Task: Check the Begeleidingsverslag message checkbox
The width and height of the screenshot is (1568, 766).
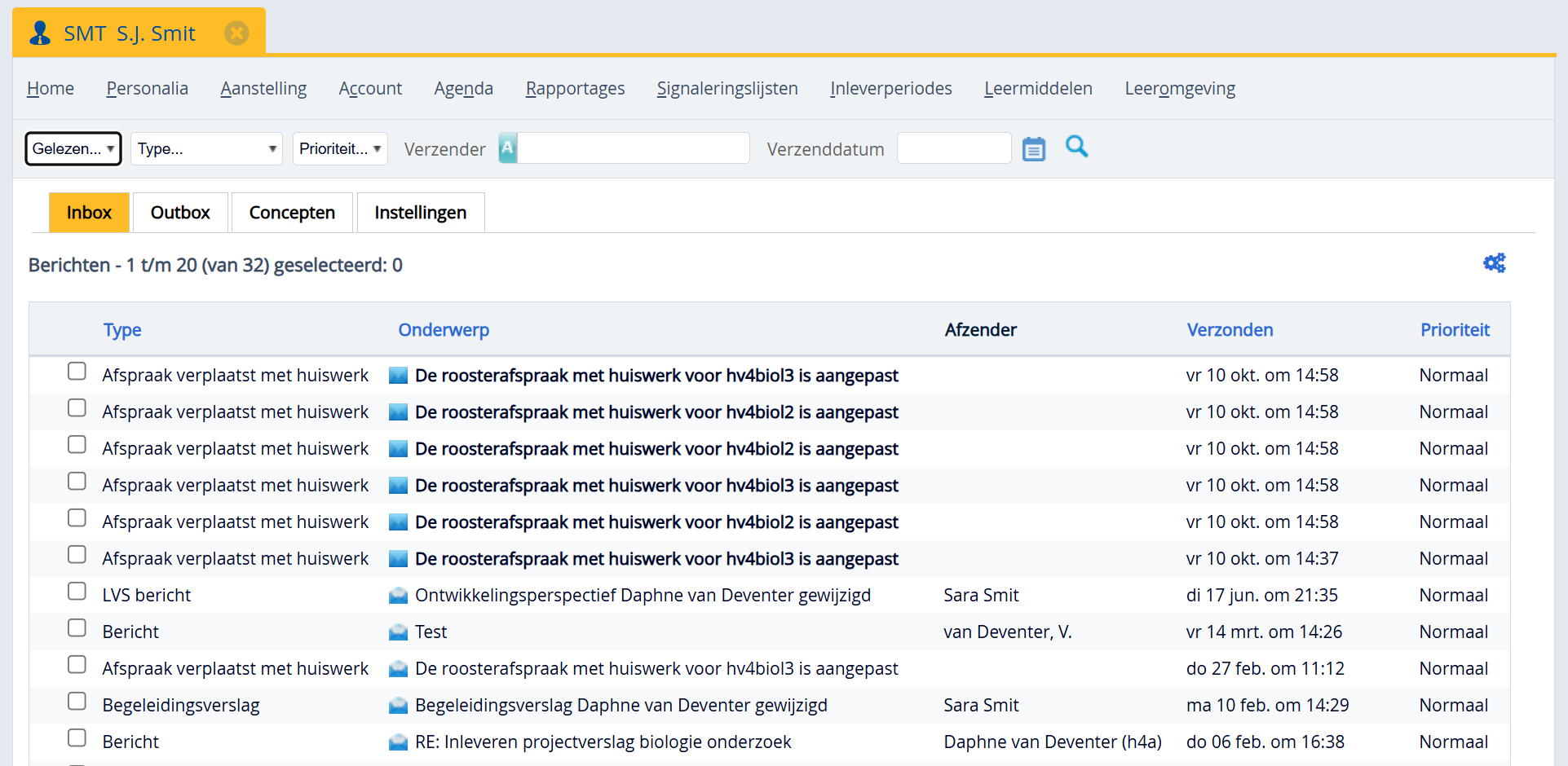Action: pos(77,702)
